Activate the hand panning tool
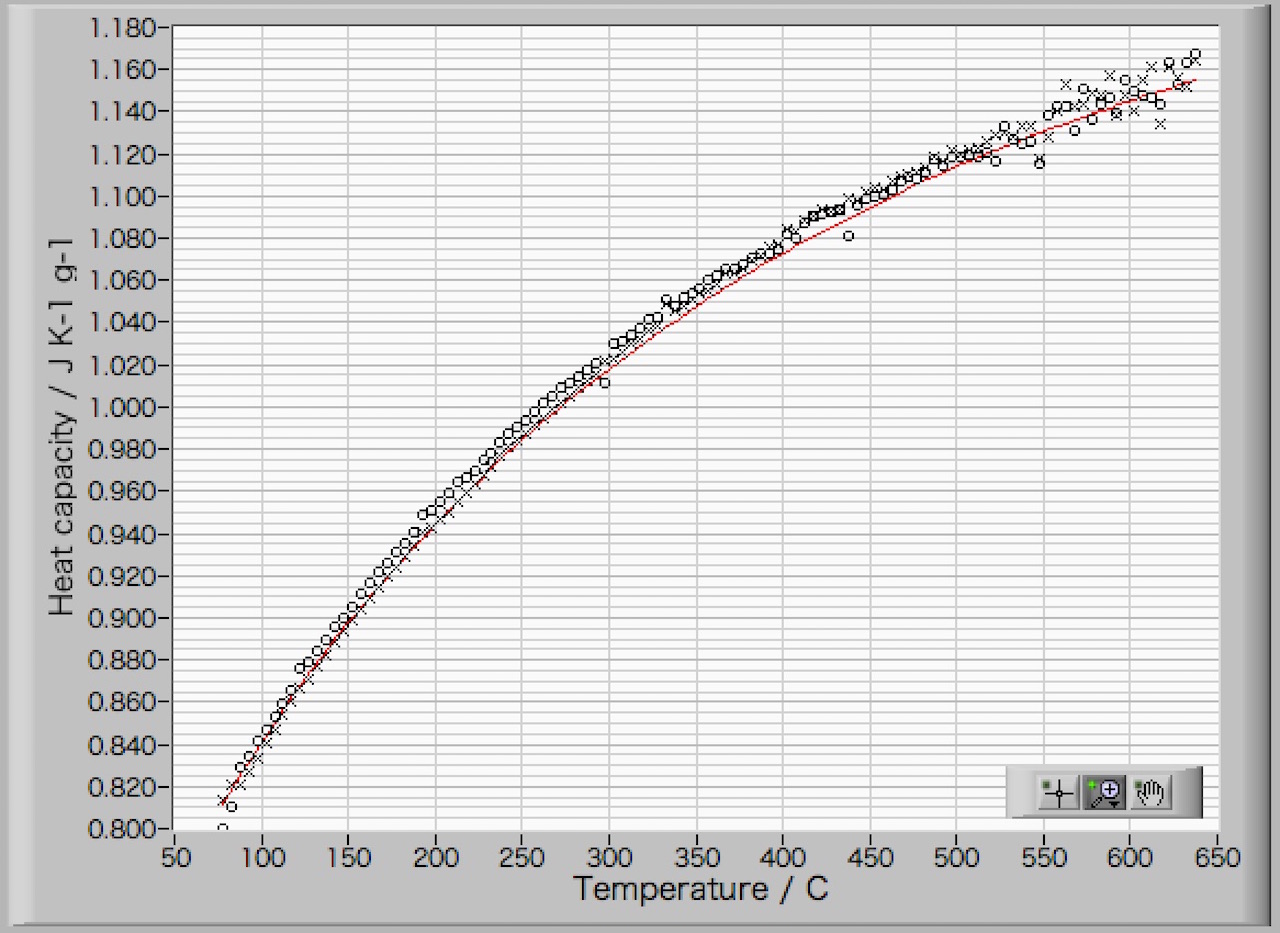 pos(1151,794)
